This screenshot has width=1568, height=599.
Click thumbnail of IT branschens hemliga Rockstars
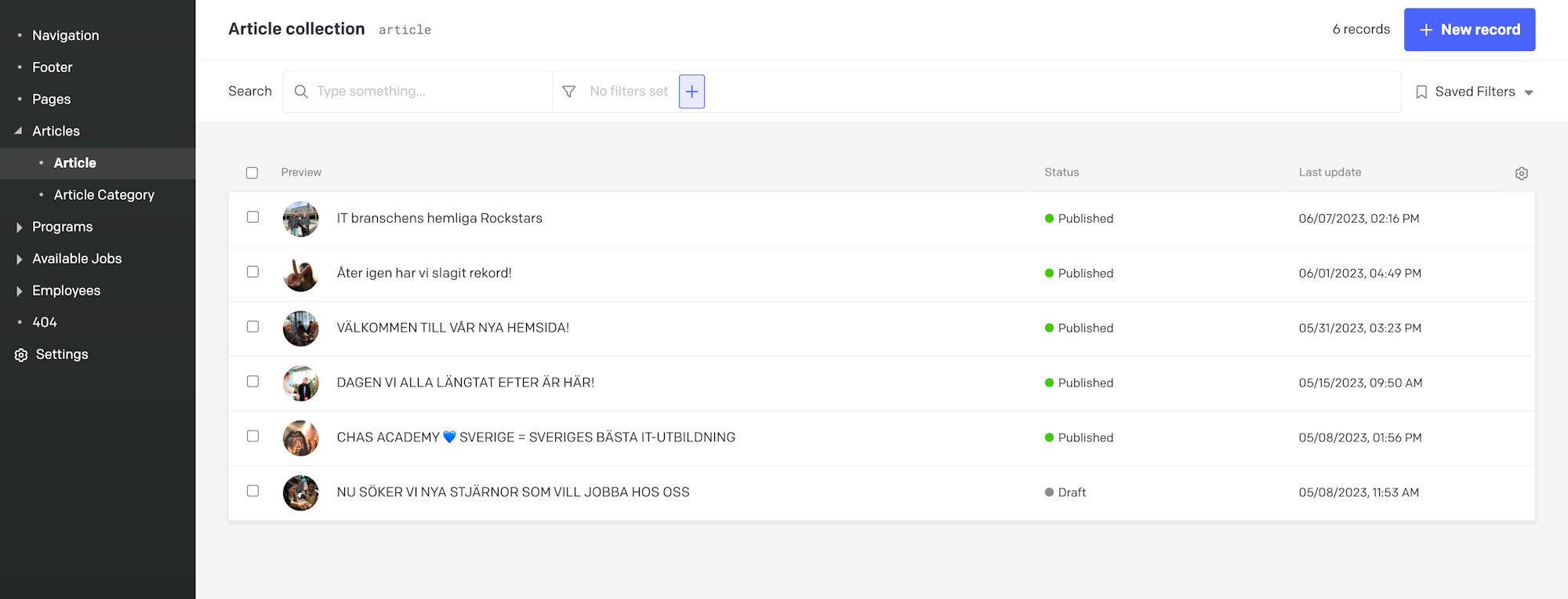click(301, 219)
